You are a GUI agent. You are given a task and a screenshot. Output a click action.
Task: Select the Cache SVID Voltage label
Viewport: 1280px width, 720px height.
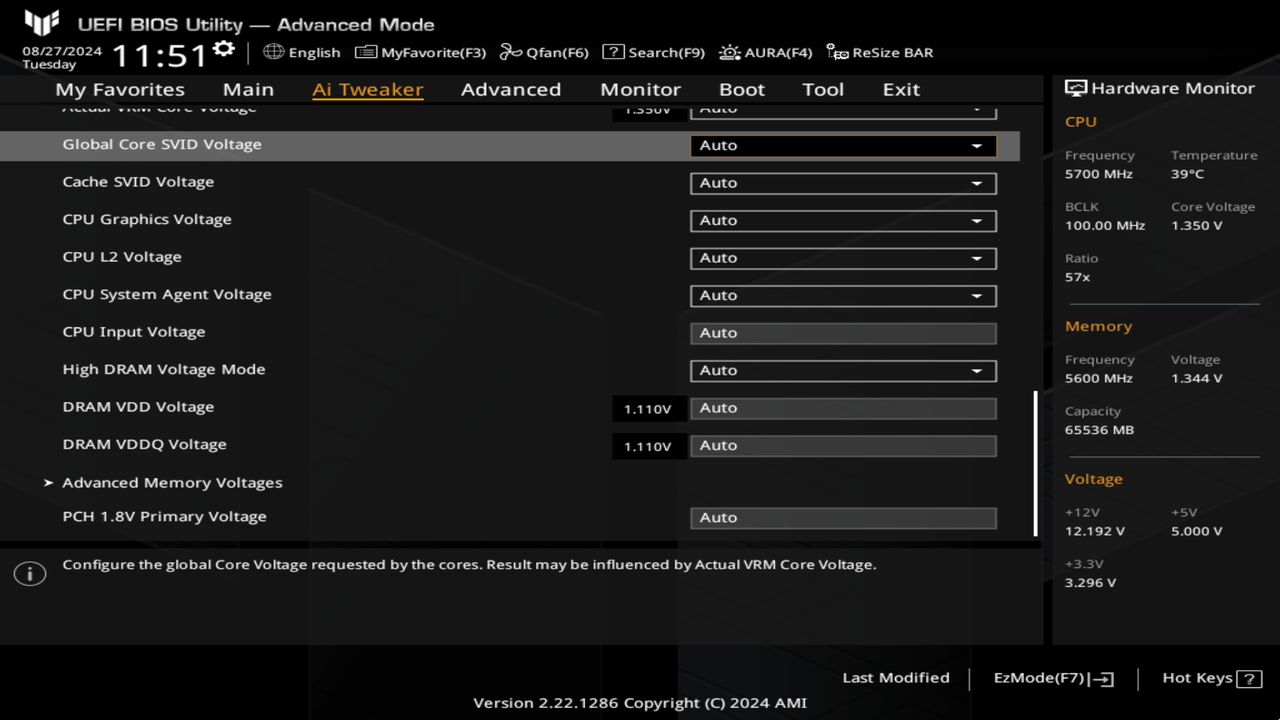tap(138, 182)
